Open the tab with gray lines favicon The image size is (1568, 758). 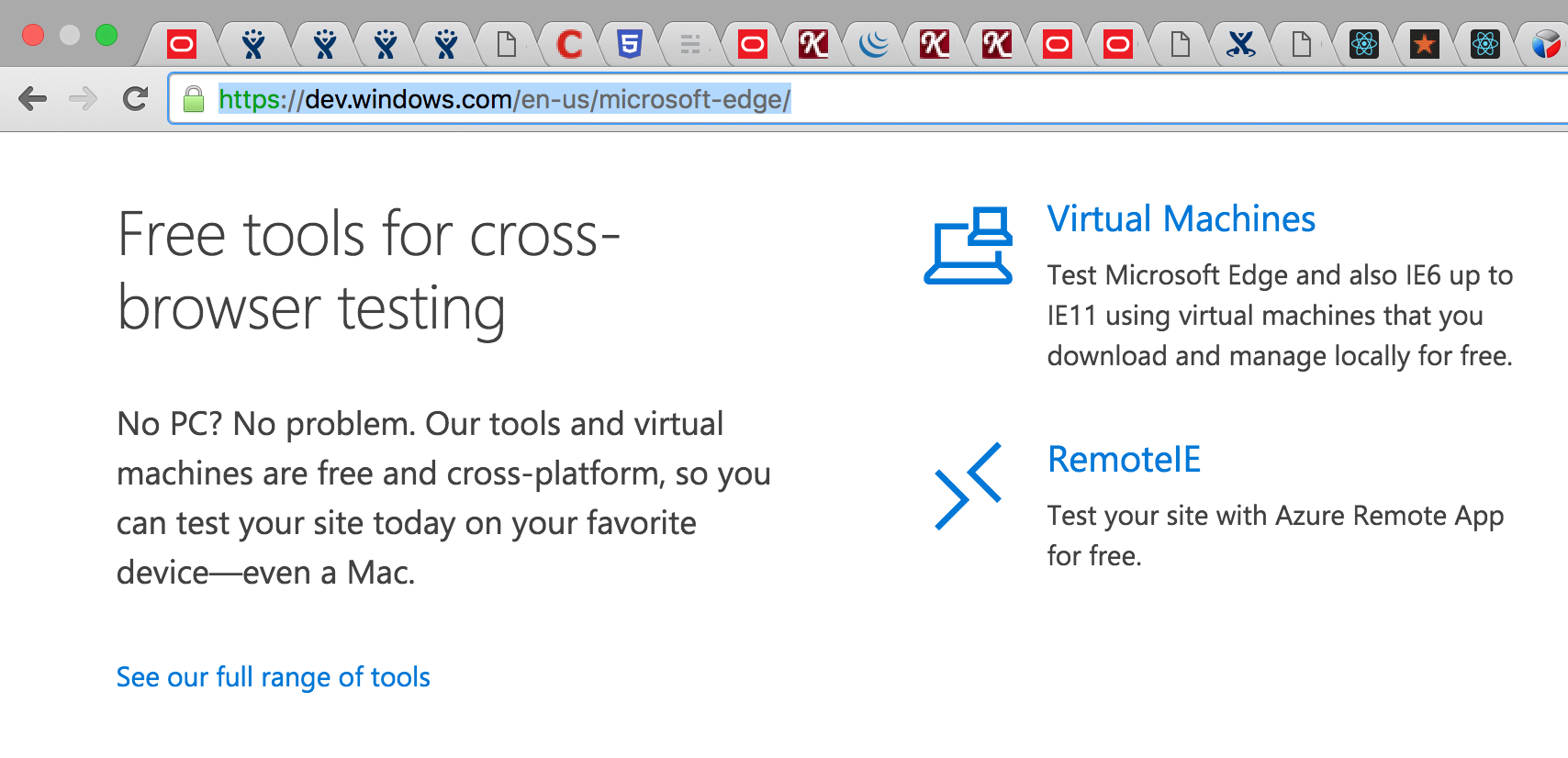690,43
